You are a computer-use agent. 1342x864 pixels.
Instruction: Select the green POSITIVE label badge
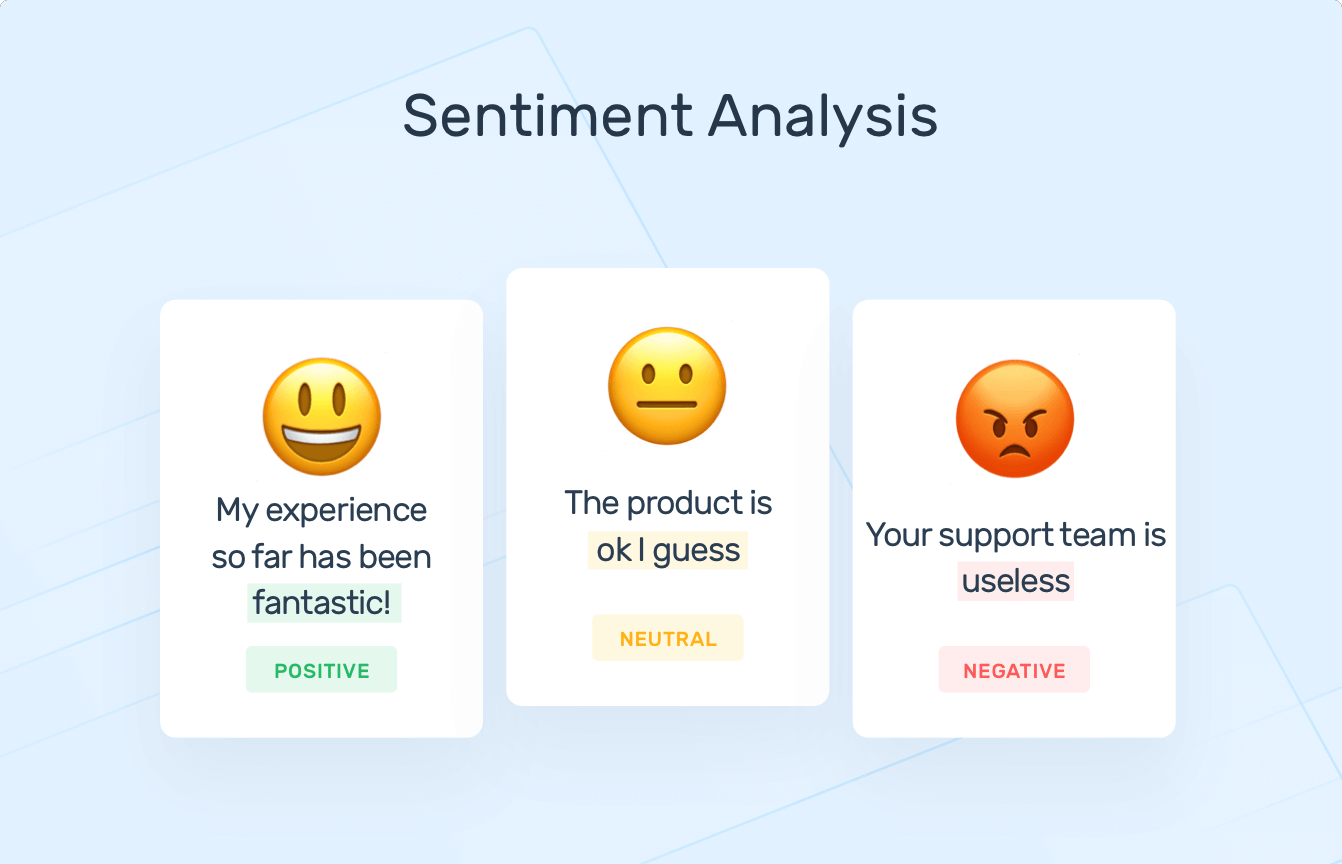tap(321, 670)
